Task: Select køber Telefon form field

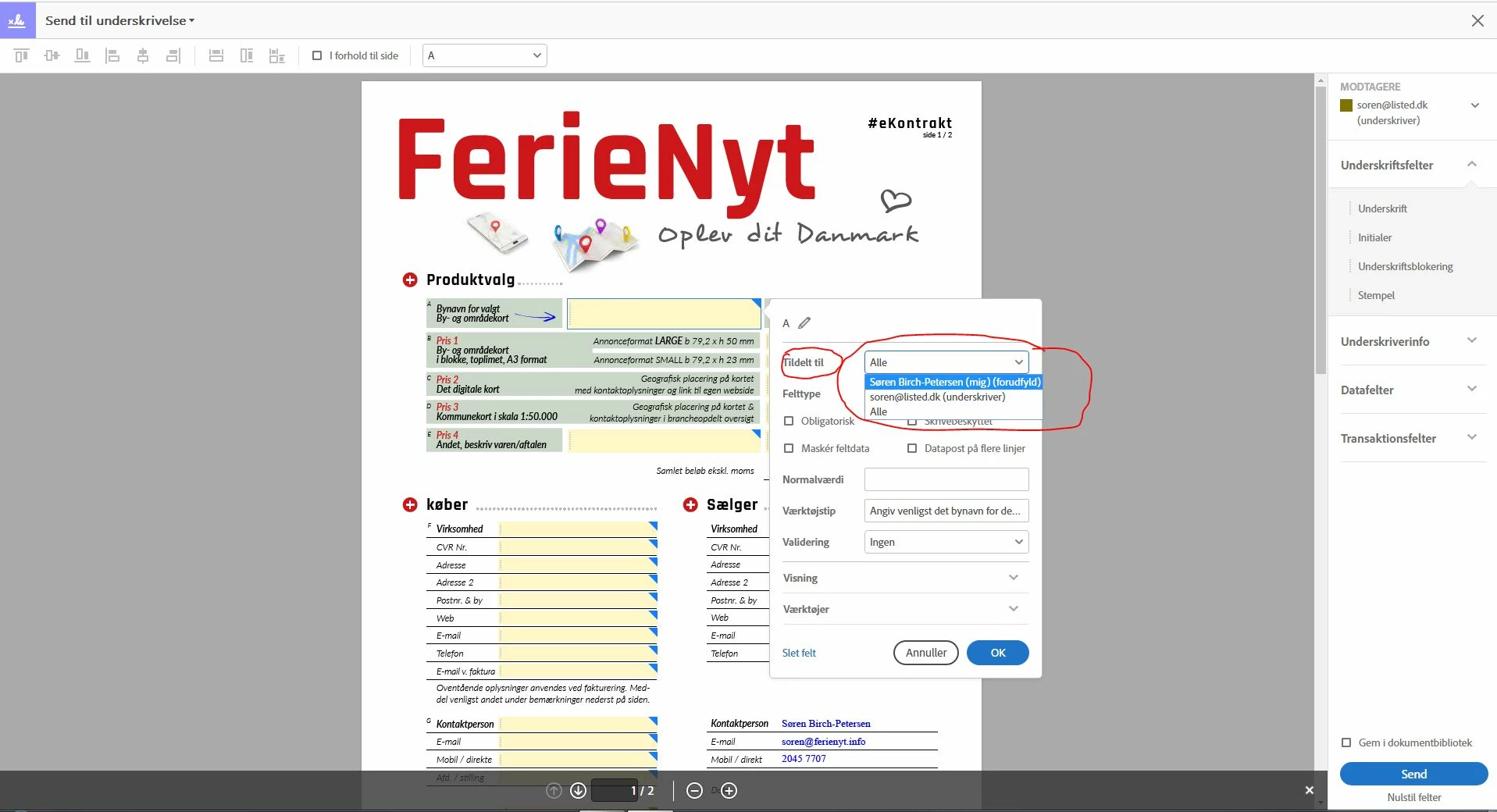Action: click(578, 653)
